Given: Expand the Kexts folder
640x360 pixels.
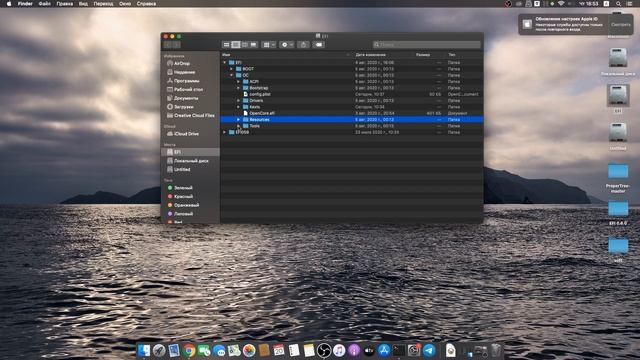Looking at the screenshot, I should click(x=238, y=107).
